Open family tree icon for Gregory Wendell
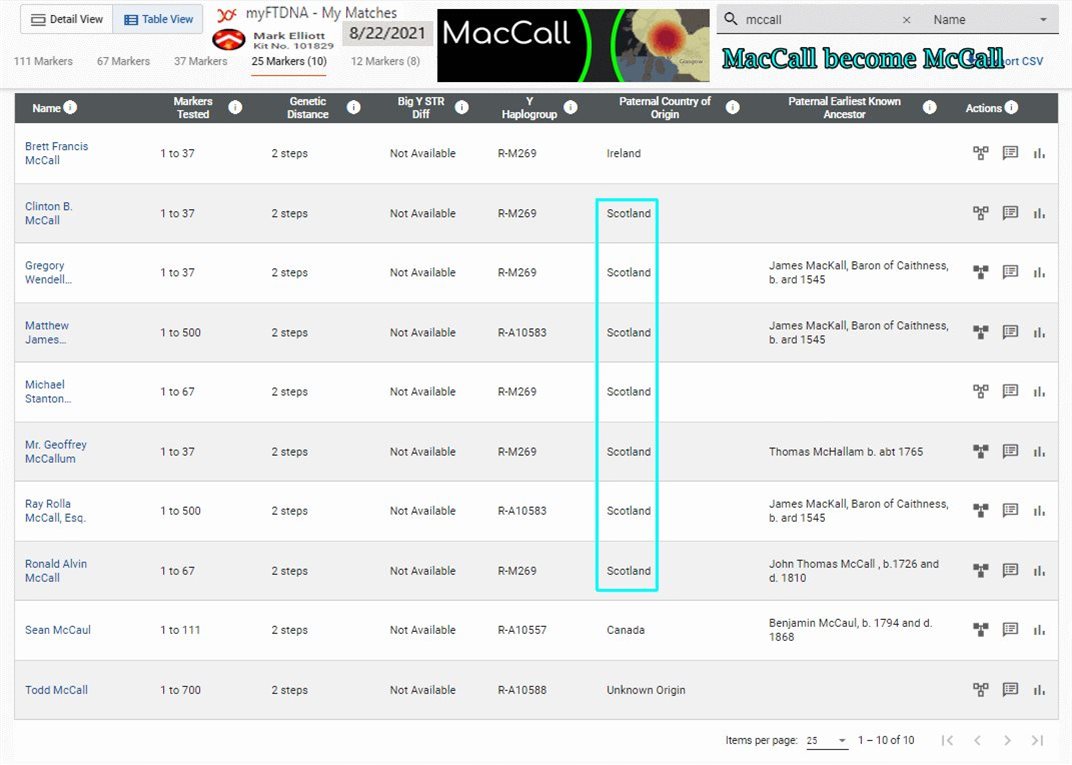This screenshot has width=1072, height=765. click(980, 272)
